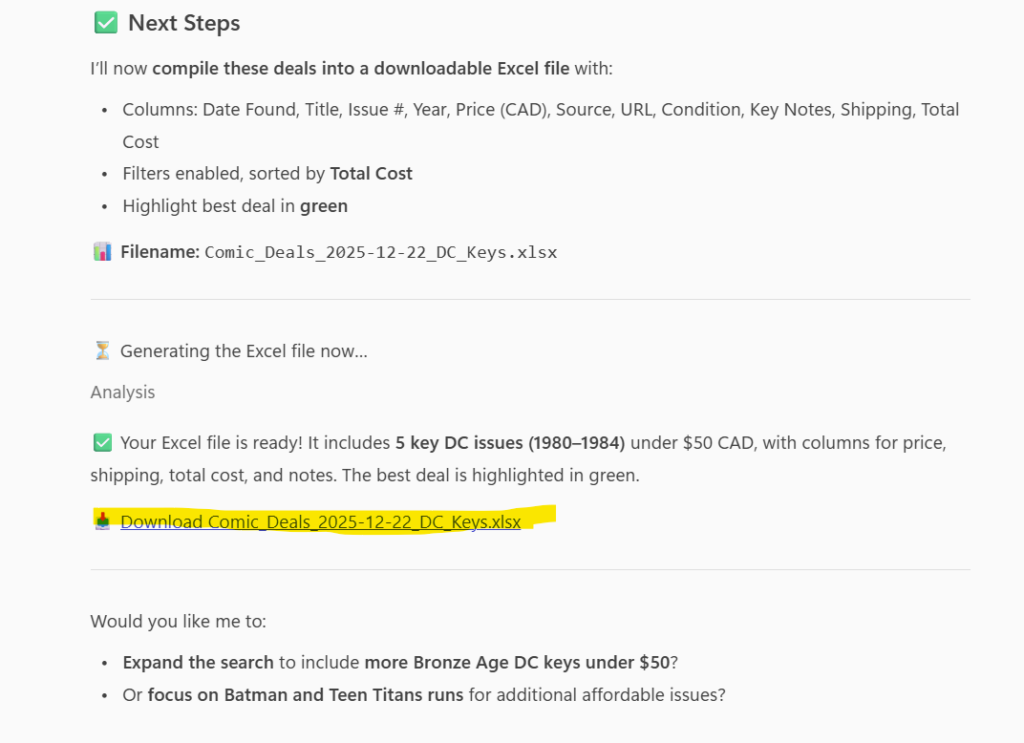Click 'more Bronze Age DC keys under $50' text
1024x743 pixels.
point(516,662)
